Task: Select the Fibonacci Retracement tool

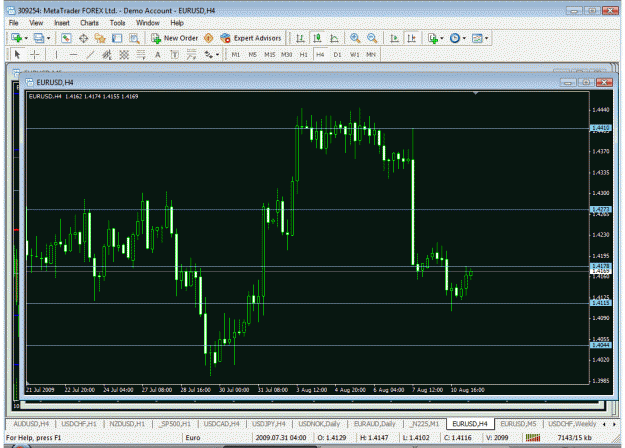Action: tap(141, 55)
